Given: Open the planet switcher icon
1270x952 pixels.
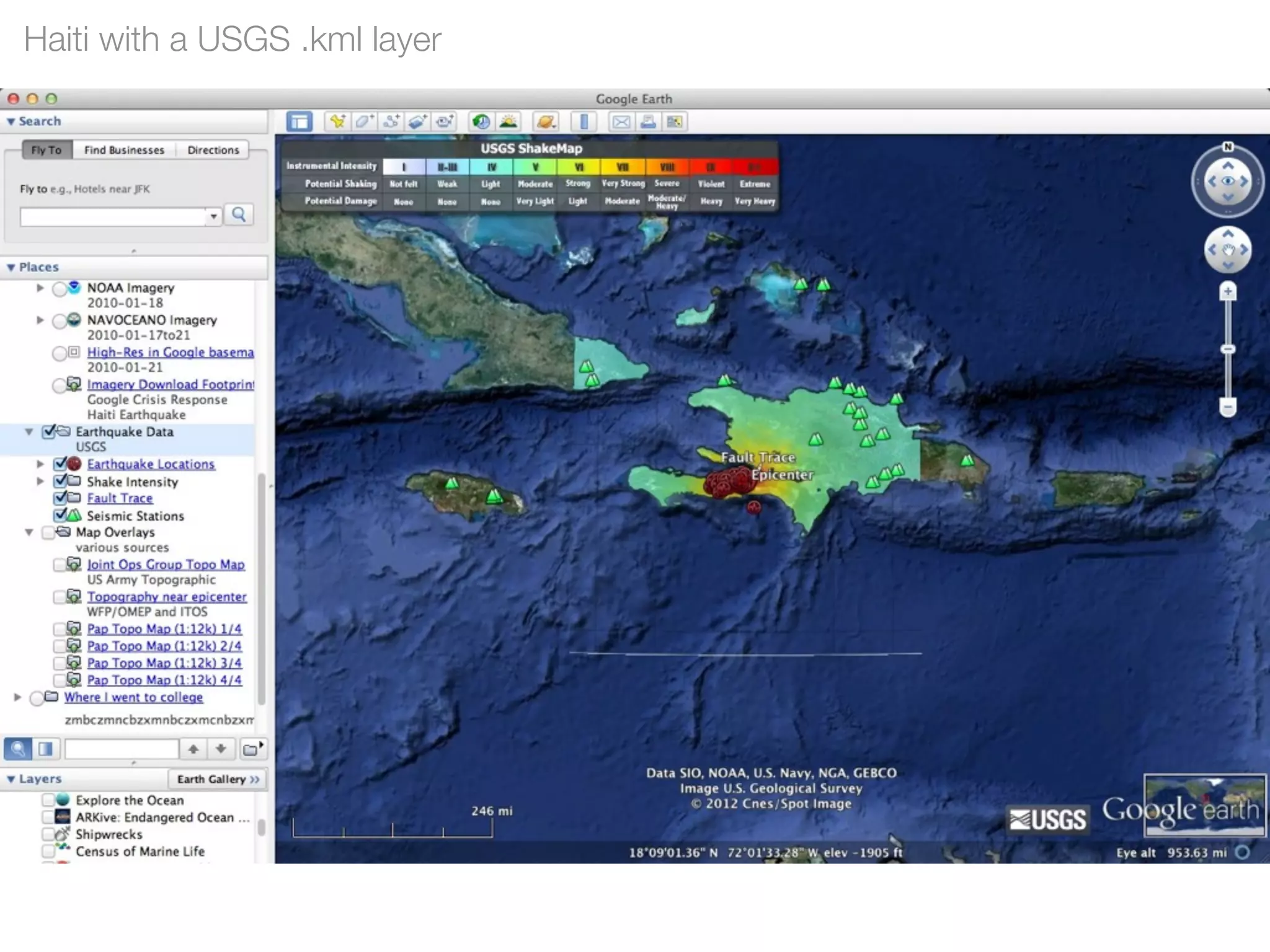Looking at the screenshot, I should (x=546, y=121).
